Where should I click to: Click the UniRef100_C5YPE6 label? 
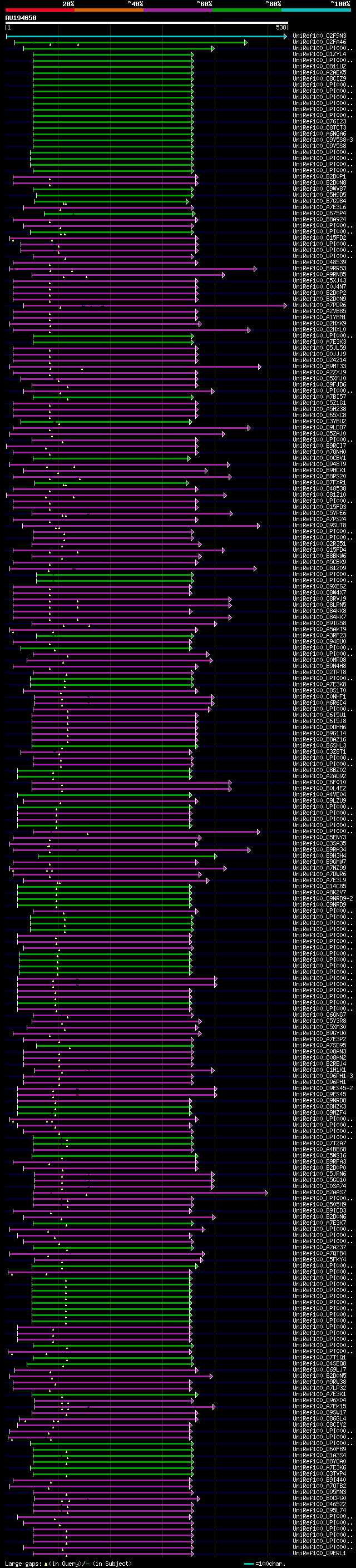coord(319,513)
